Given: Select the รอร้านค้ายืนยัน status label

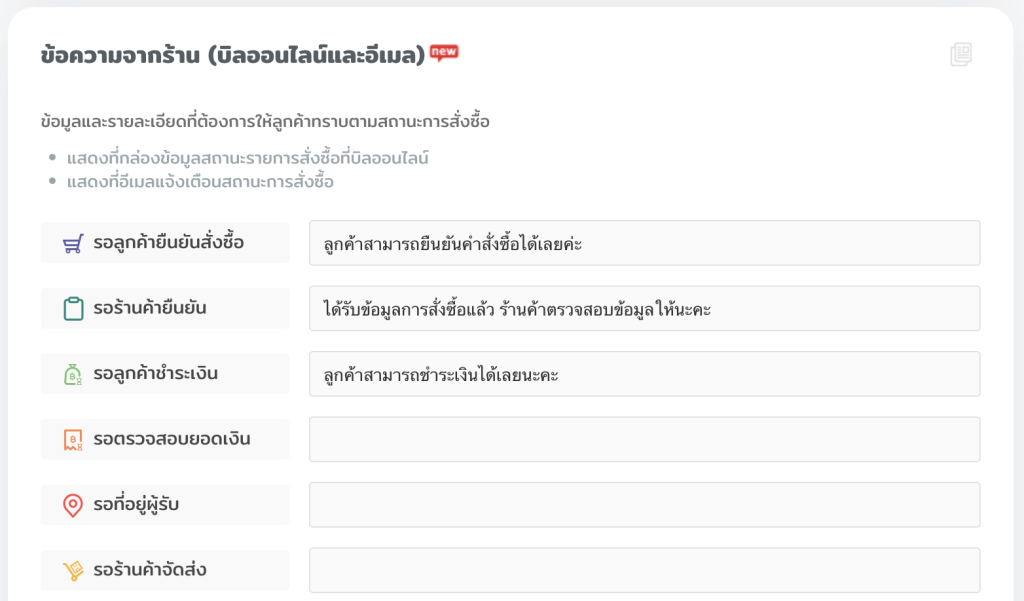Looking at the screenshot, I should (150, 309).
